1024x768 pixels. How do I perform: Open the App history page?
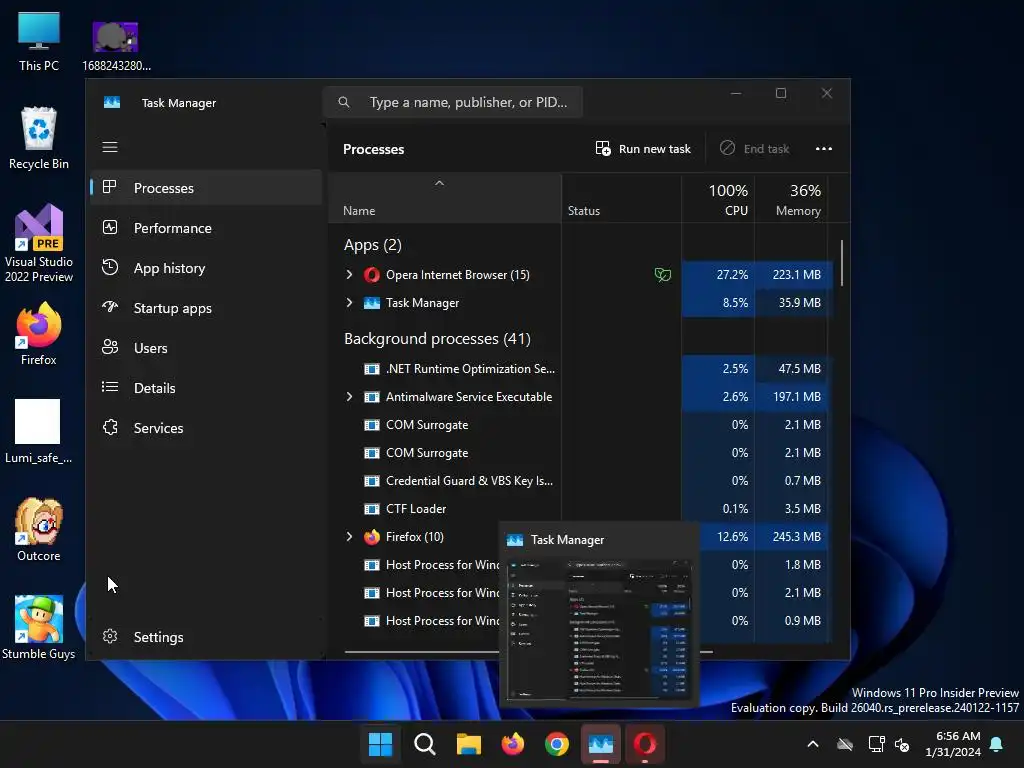[x=206, y=268]
